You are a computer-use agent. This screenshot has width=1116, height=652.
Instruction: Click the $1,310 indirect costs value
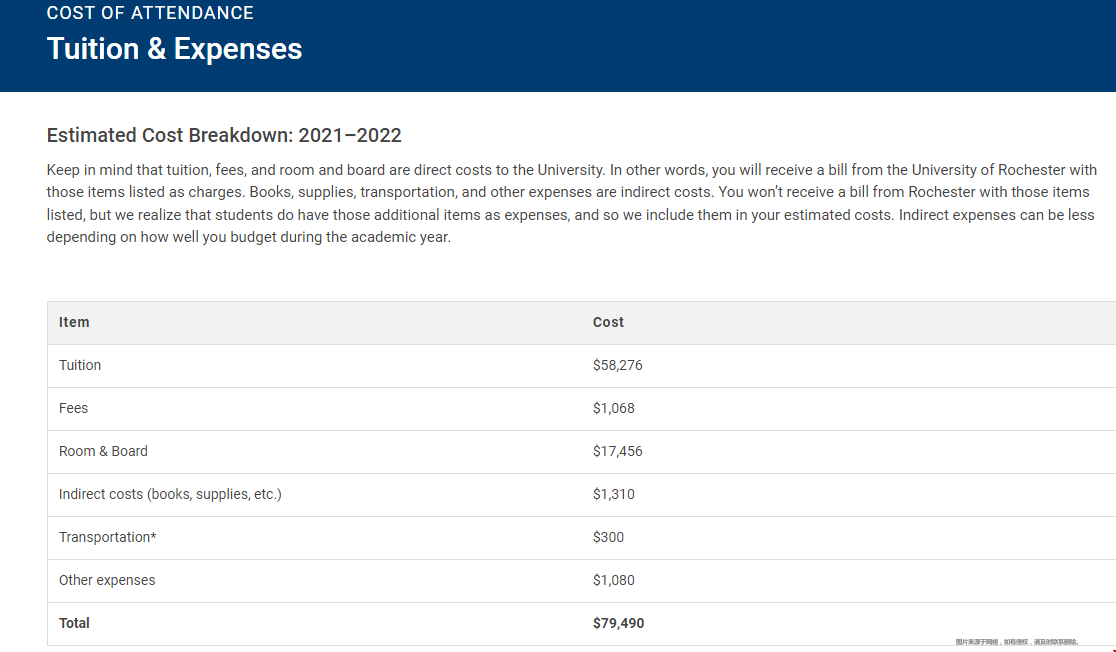[x=614, y=494]
